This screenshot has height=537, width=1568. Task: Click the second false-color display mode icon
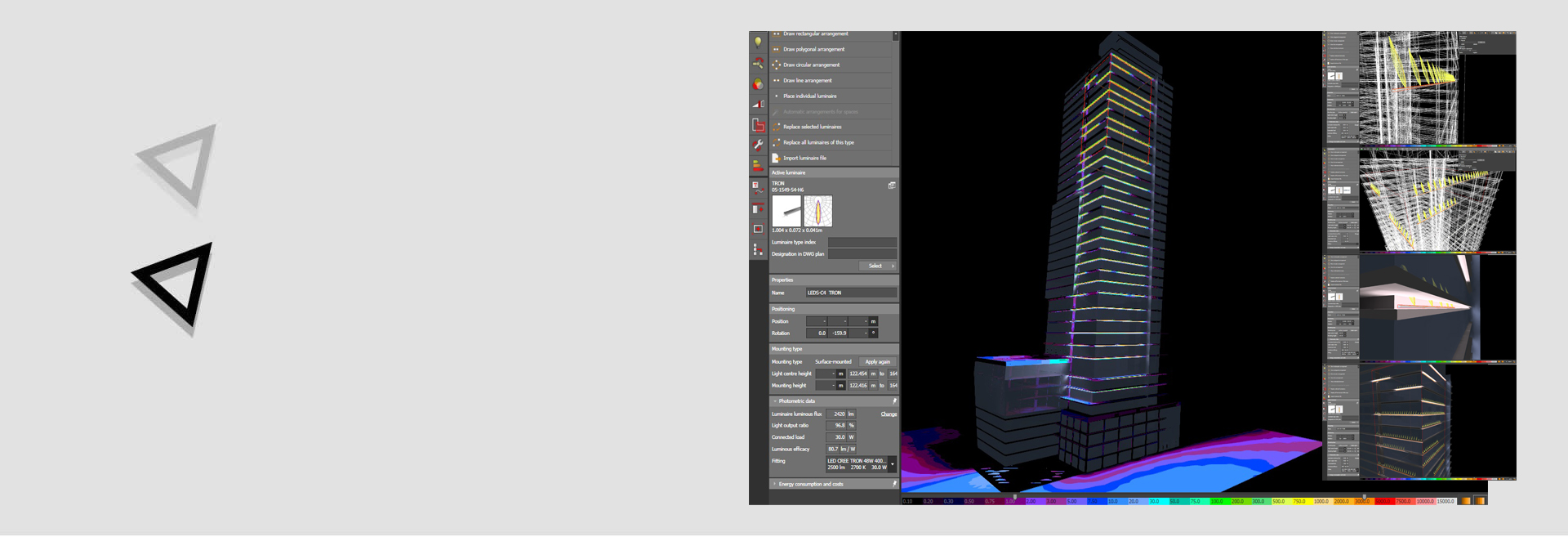coord(1480,501)
